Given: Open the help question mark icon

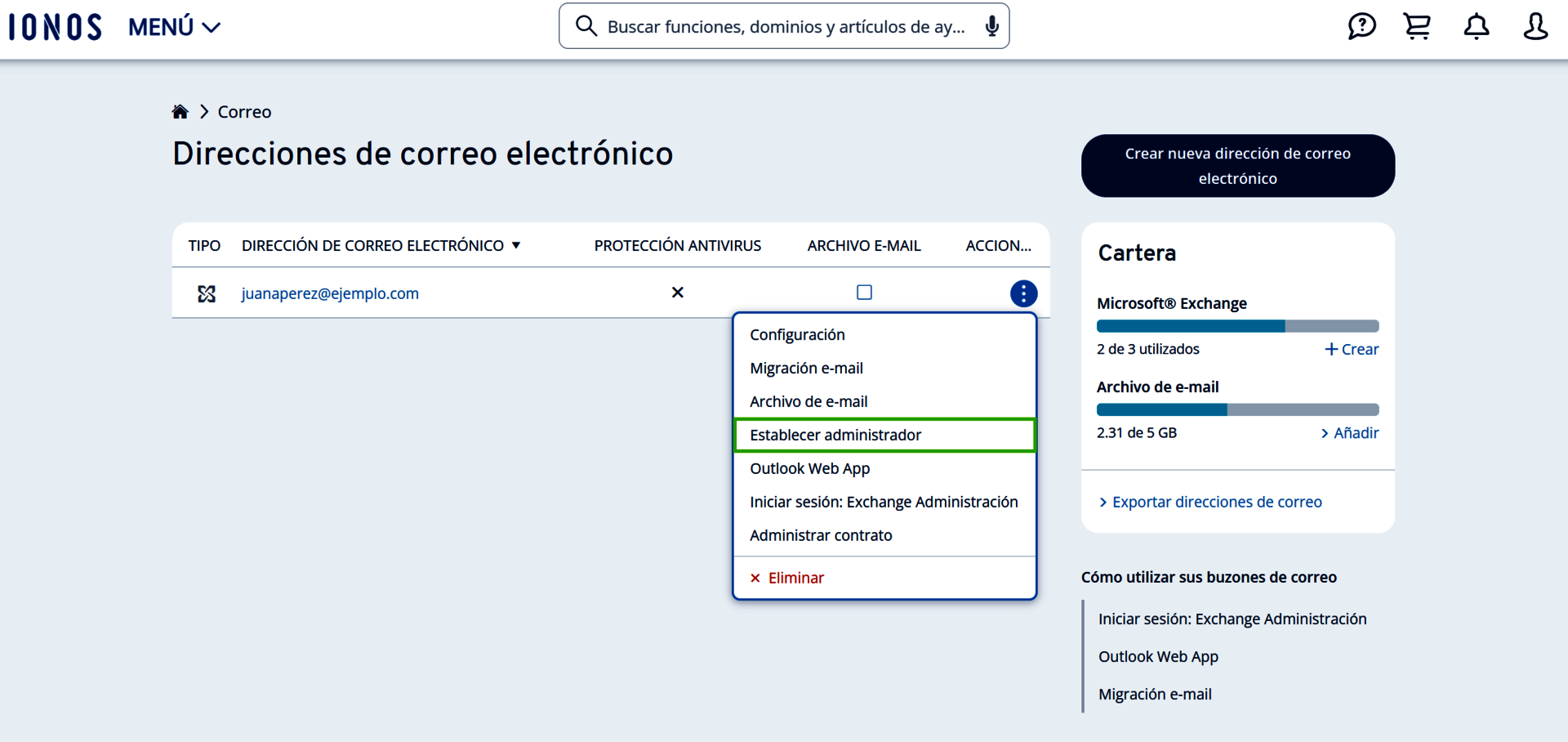Looking at the screenshot, I should click(1361, 25).
